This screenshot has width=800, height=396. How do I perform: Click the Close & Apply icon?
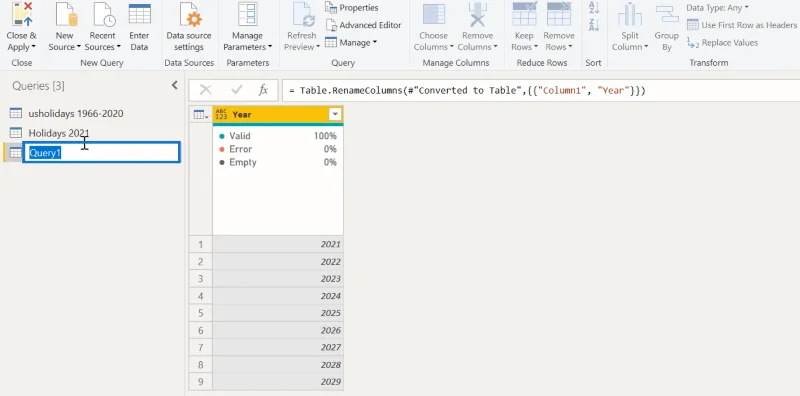pos(21,14)
